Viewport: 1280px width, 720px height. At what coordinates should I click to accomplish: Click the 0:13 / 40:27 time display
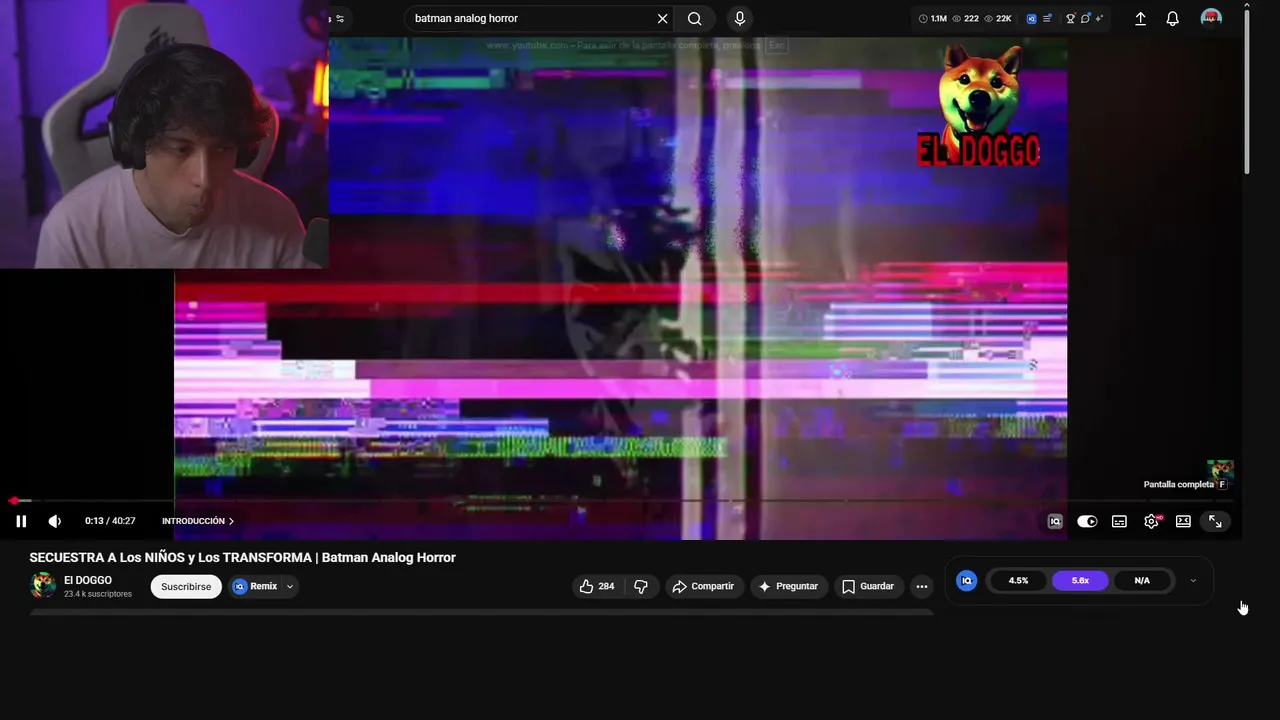point(110,521)
